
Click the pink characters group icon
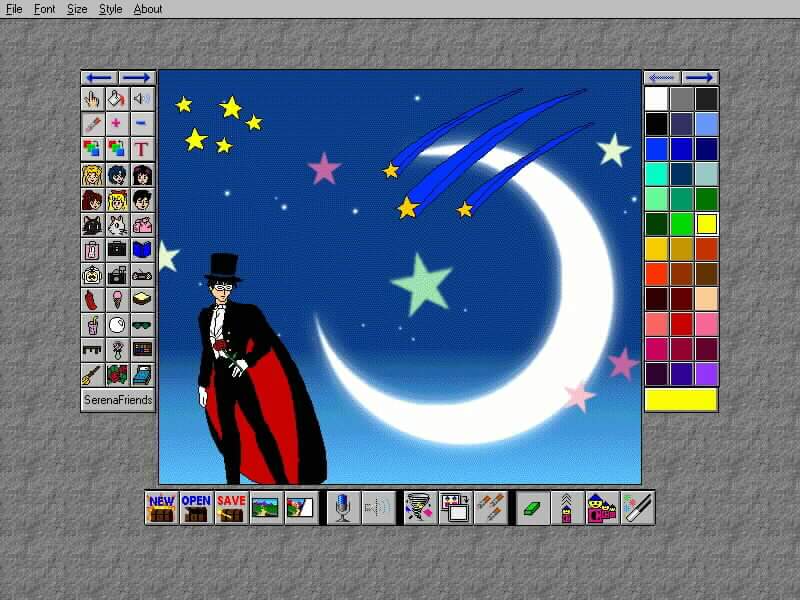pyautogui.click(x=603, y=508)
